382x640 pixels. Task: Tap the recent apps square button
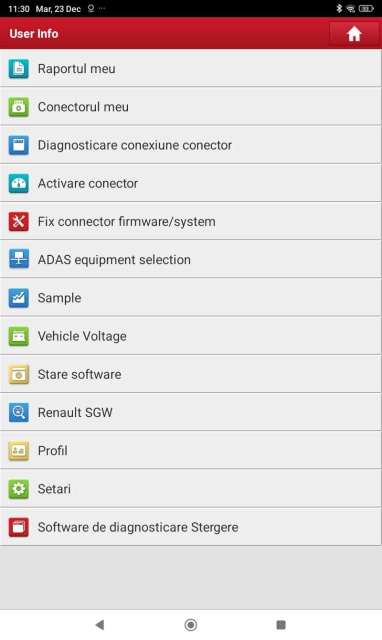pyautogui.click(x=281, y=624)
